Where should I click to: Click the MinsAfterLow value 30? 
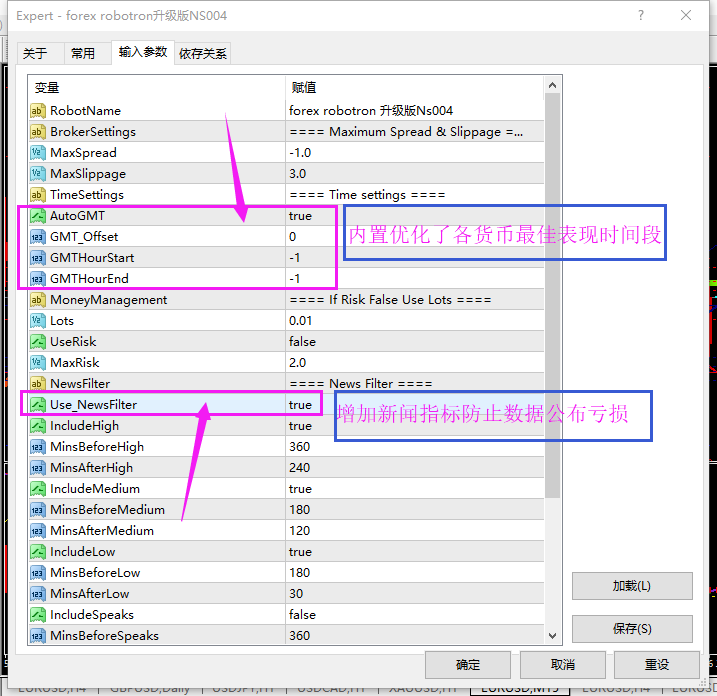click(x=296, y=594)
